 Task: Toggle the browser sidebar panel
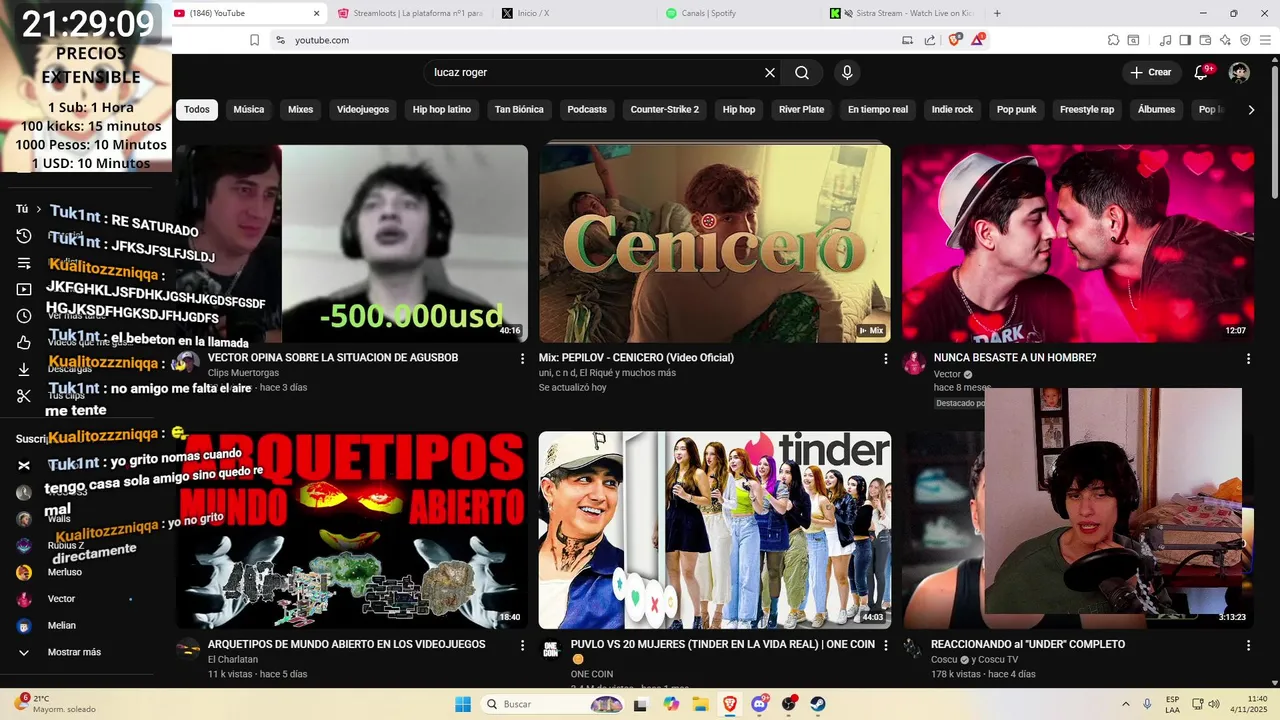(x=1185, y=40)
